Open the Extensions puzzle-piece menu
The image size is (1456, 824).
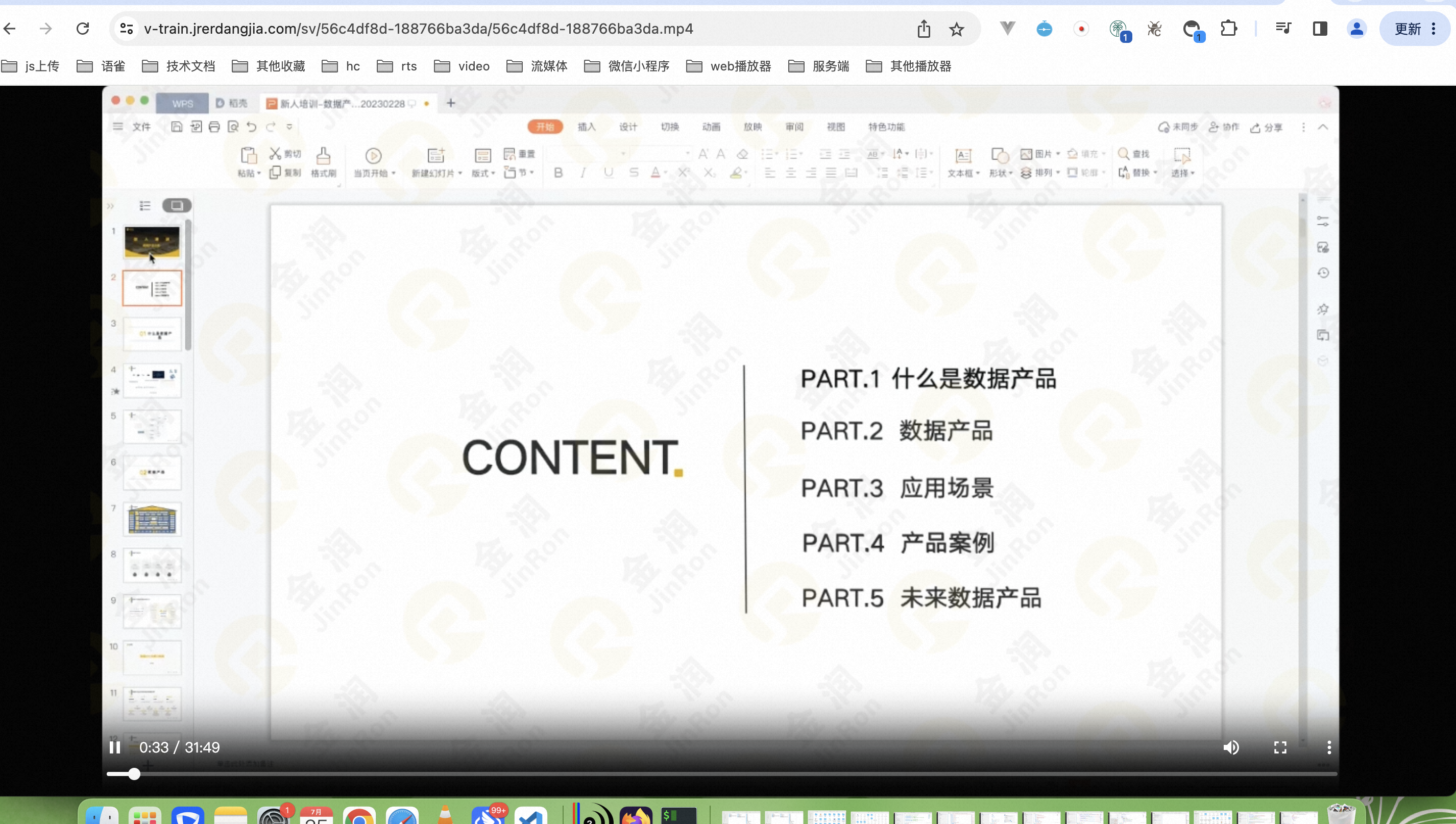pos(1228,28)
